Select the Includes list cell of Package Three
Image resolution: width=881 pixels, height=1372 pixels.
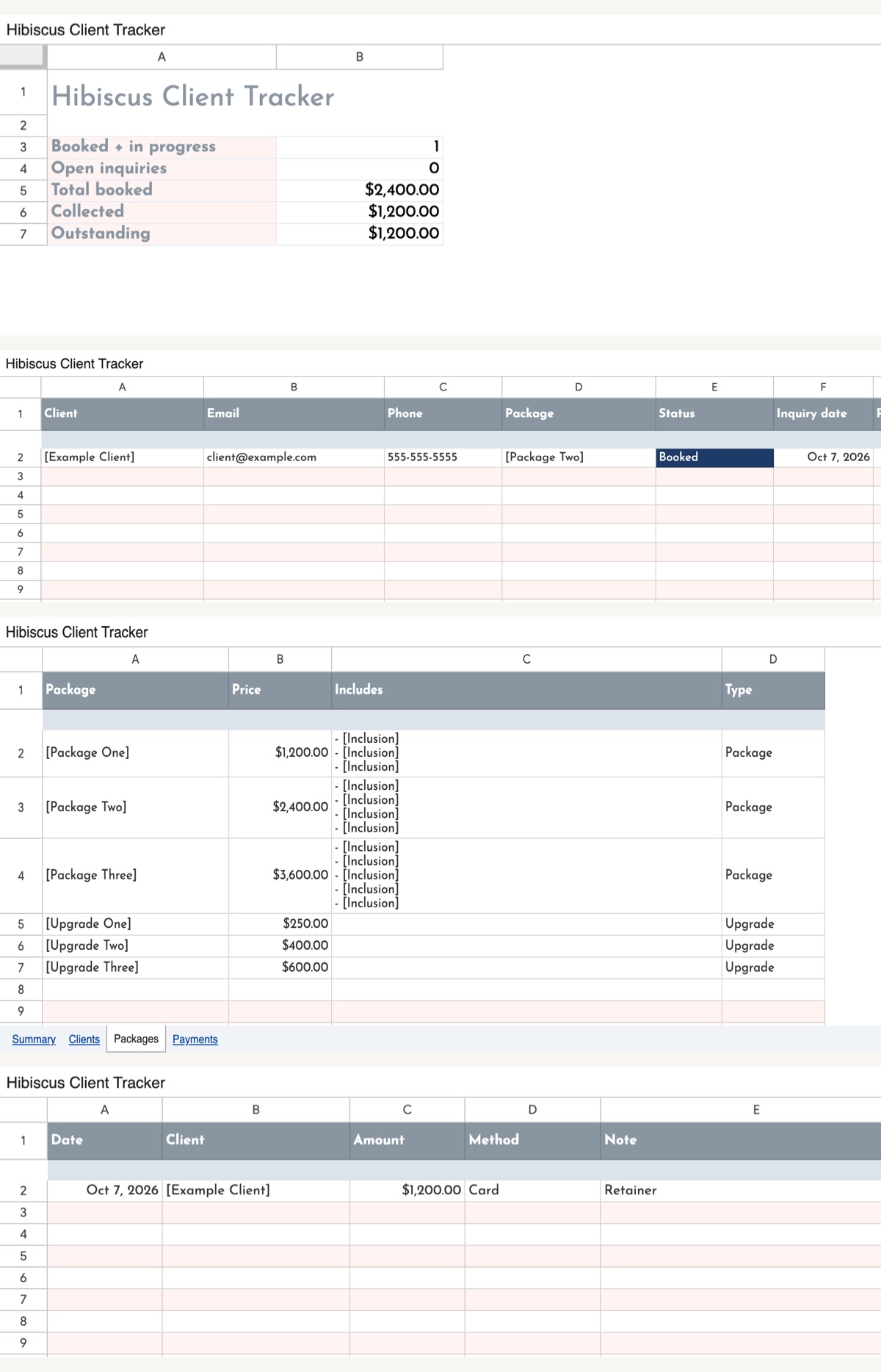526,875
